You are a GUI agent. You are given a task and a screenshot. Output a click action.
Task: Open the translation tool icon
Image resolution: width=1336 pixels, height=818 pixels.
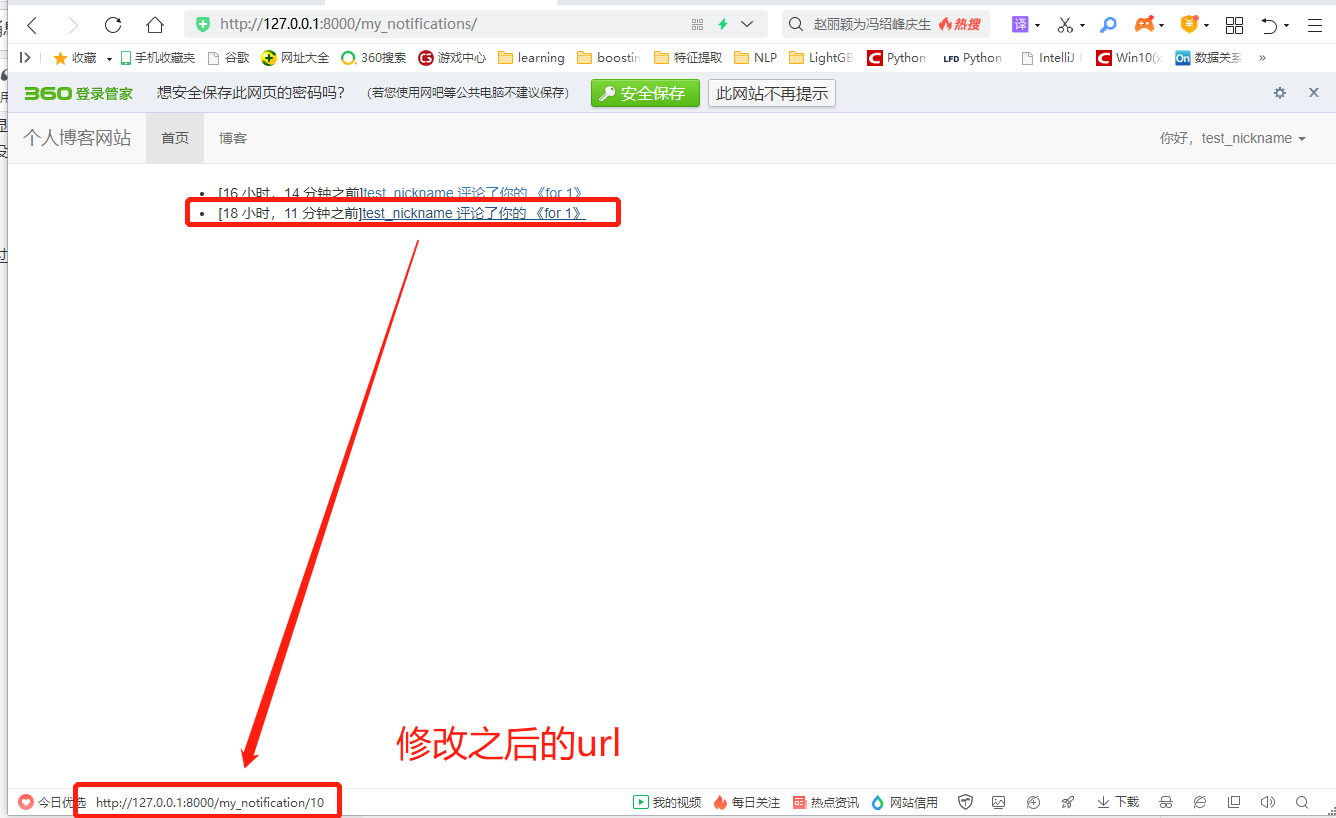[x=1021, y=25]
